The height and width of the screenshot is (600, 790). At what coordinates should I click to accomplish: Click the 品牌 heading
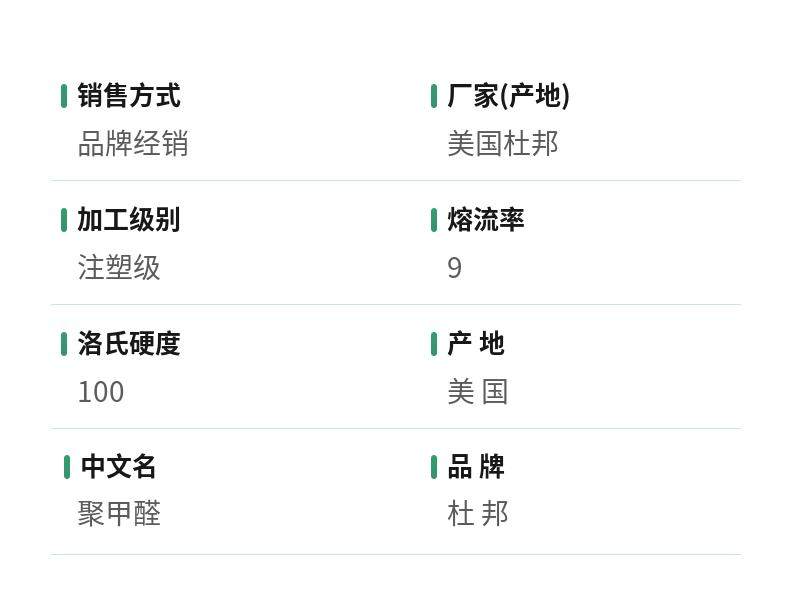tap(476, 466)
